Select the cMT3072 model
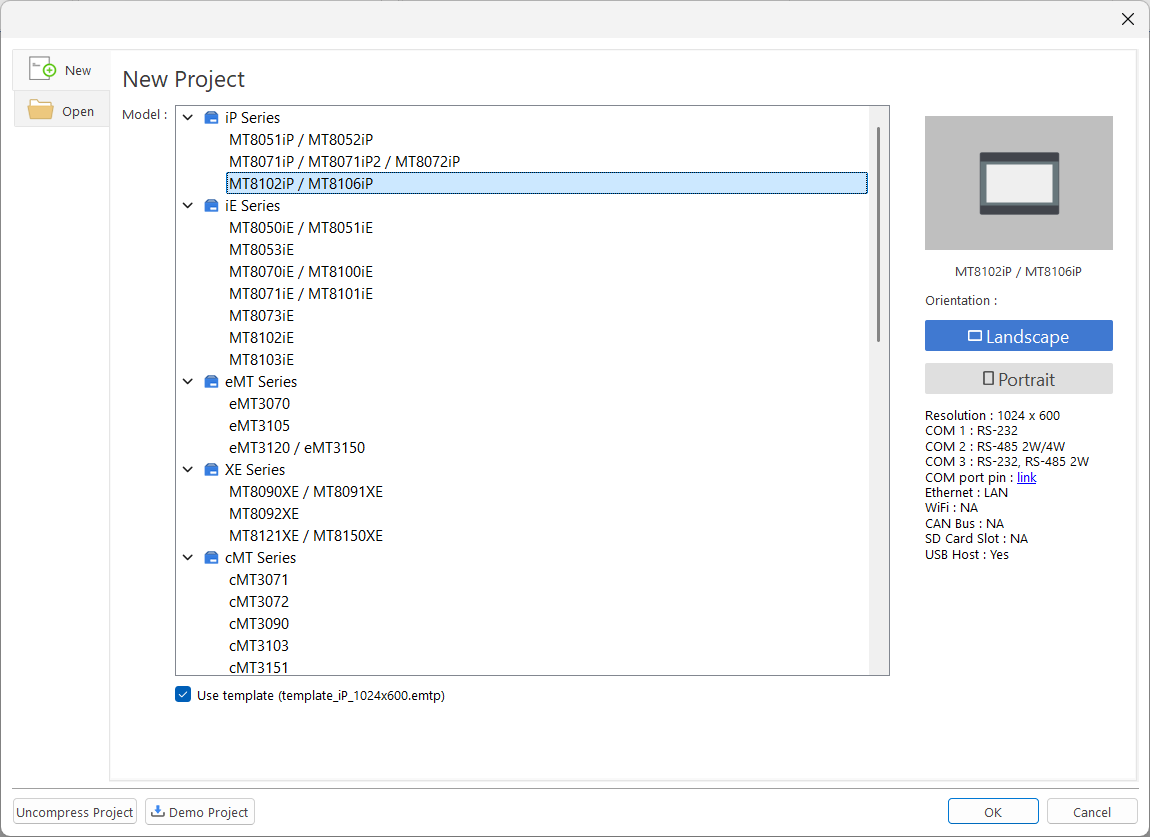The height and width of the screenshot is (837, 1150). (259, 602)
